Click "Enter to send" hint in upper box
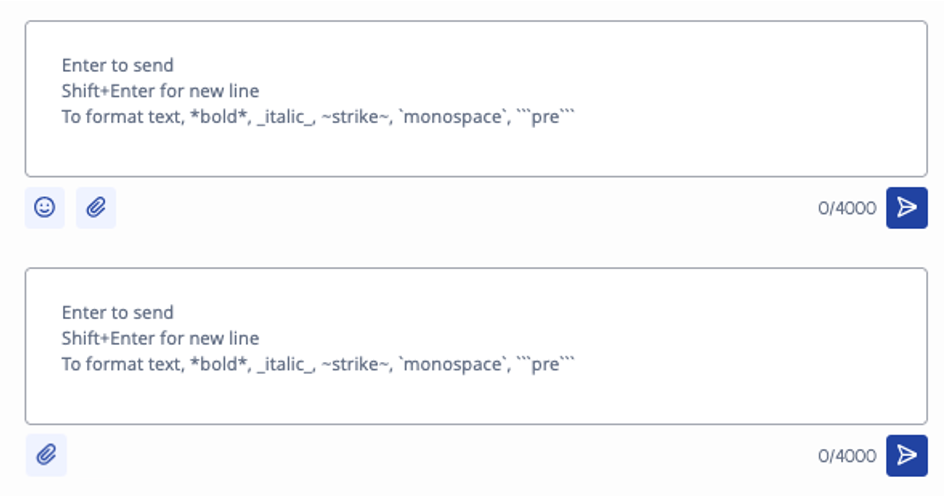 click(x=117, y=65)
